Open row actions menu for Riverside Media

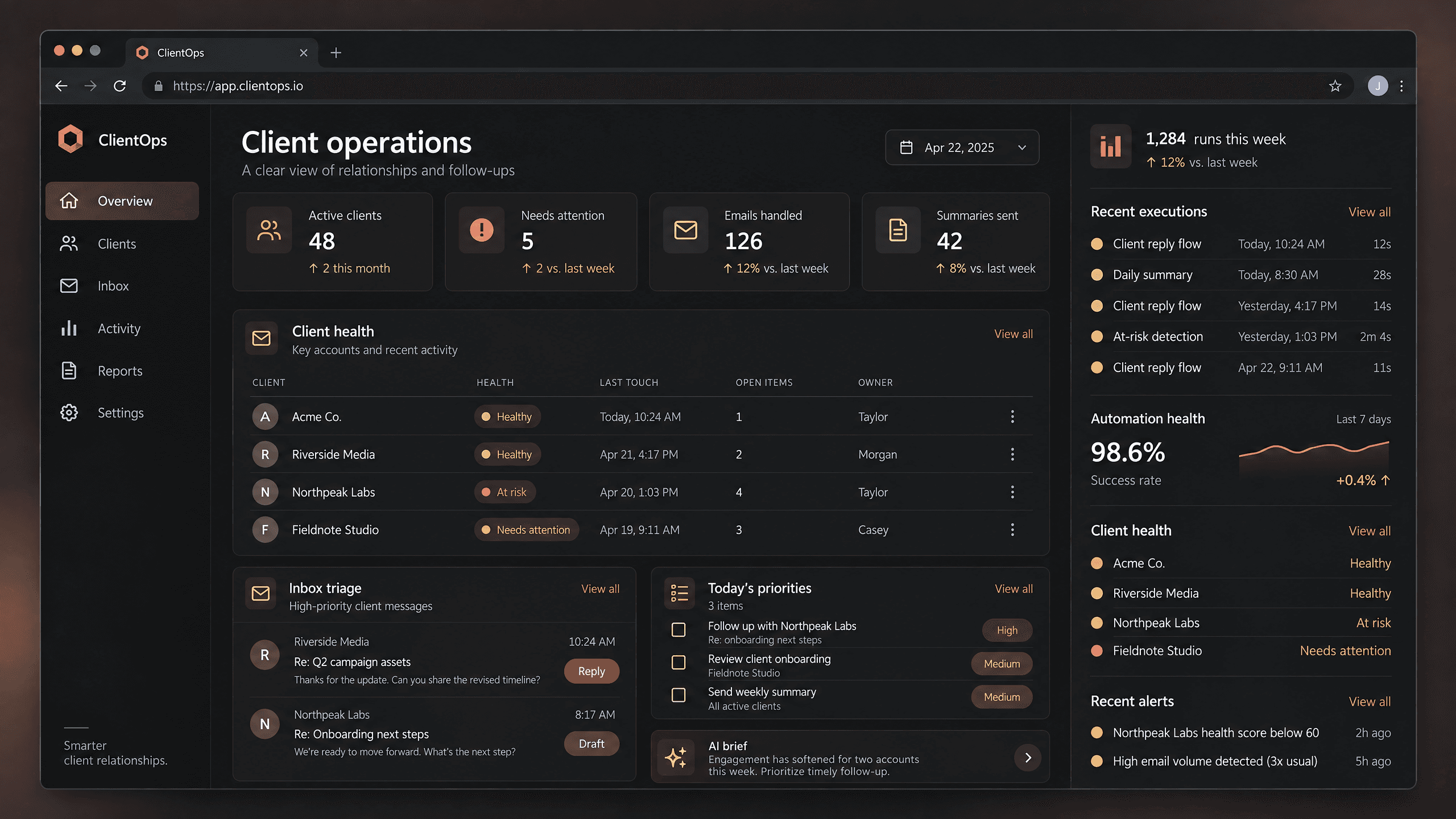[1012, 454]
